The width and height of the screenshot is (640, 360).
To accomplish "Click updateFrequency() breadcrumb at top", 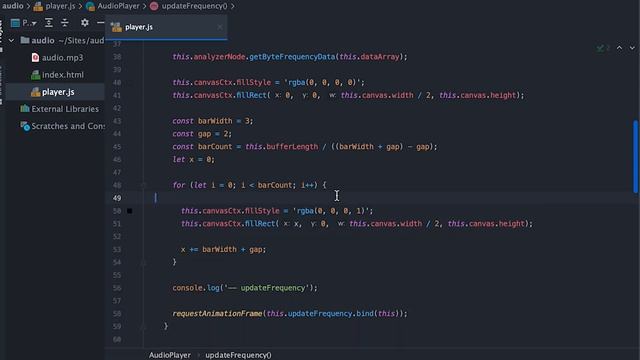I will (189, 6).
